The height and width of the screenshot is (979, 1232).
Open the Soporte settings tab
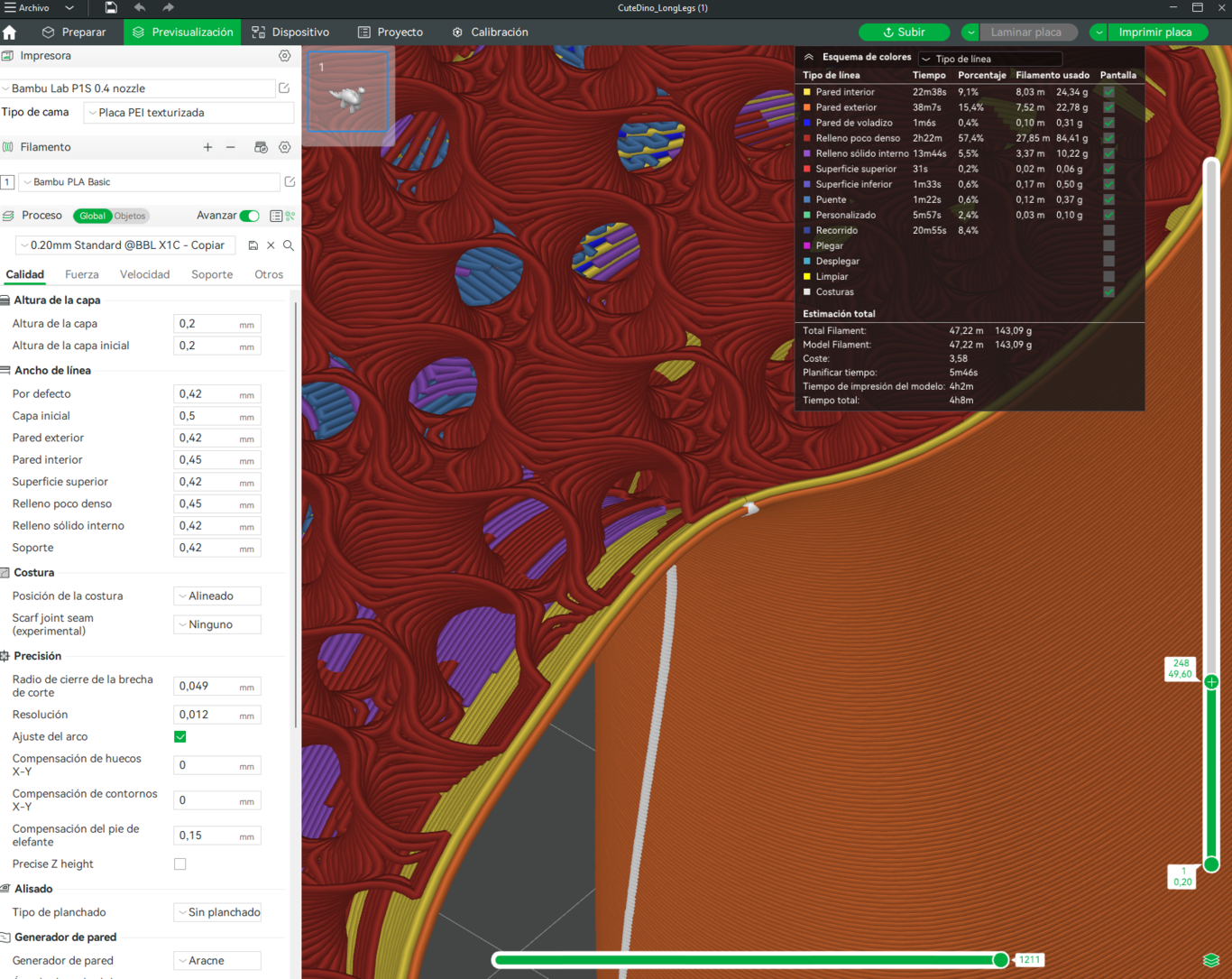(212, 274)
